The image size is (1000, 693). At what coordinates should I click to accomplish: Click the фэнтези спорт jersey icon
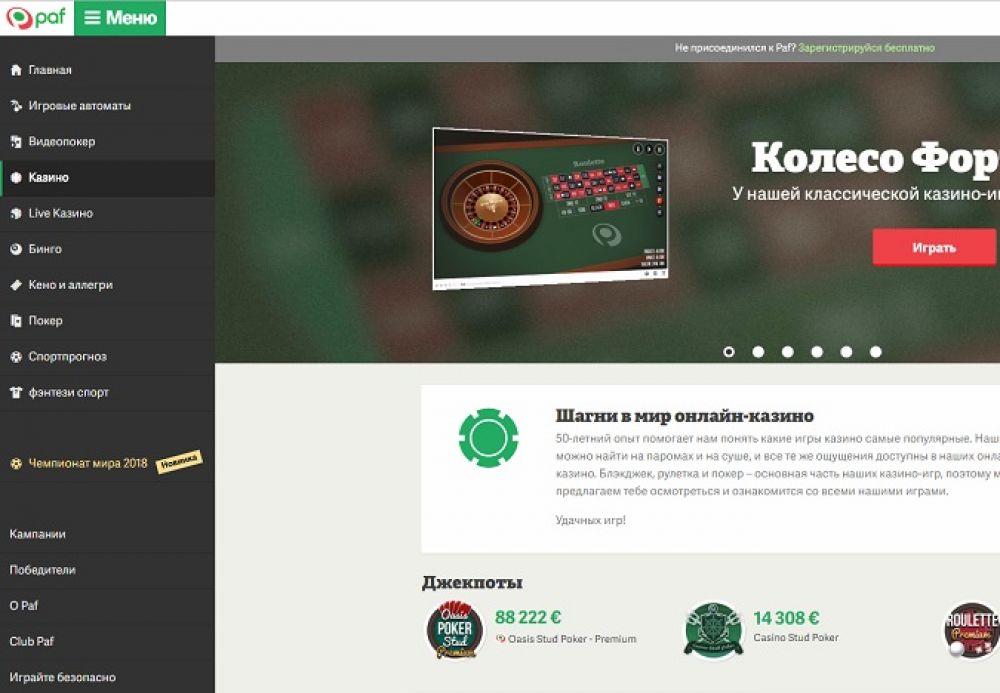click(x=16, y=392)
